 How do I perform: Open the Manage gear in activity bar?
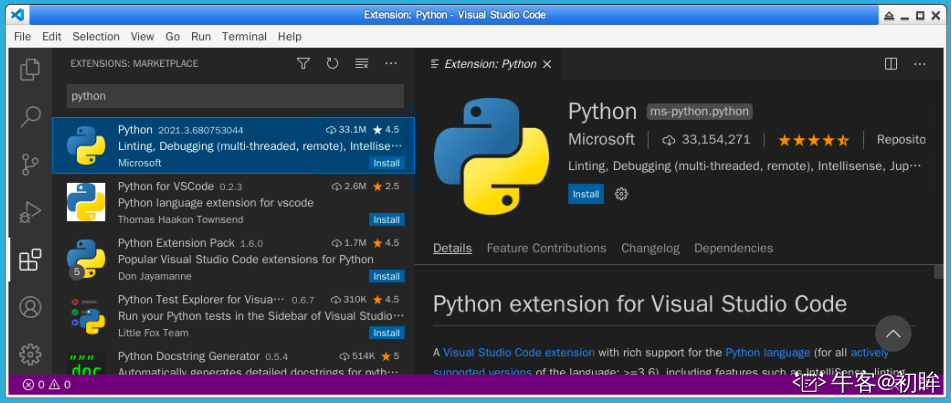(30, 354)
